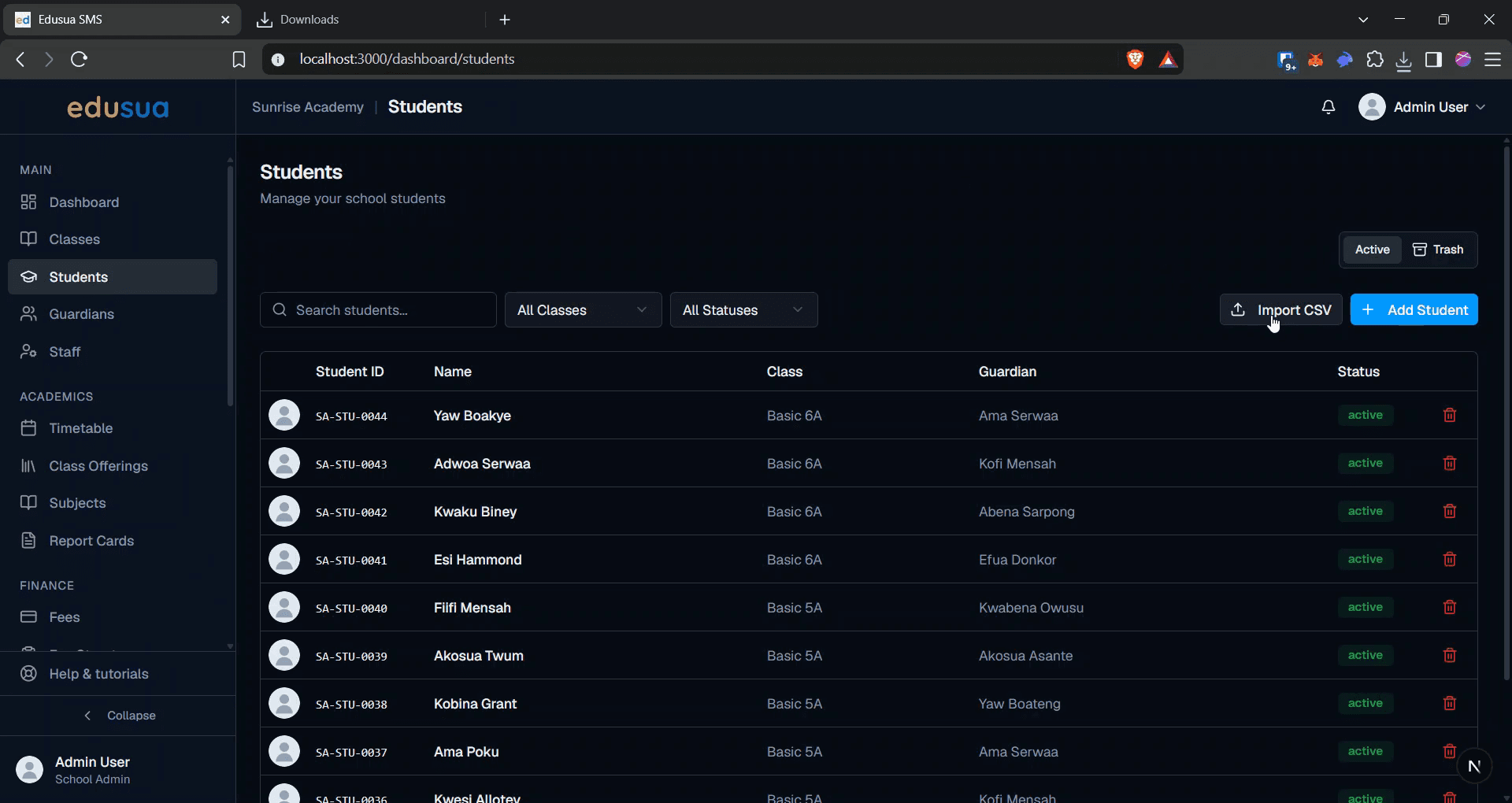Open Report Cards in sidebar
The height and width of the screenshot is (803, 1512).
coord(113,541)
